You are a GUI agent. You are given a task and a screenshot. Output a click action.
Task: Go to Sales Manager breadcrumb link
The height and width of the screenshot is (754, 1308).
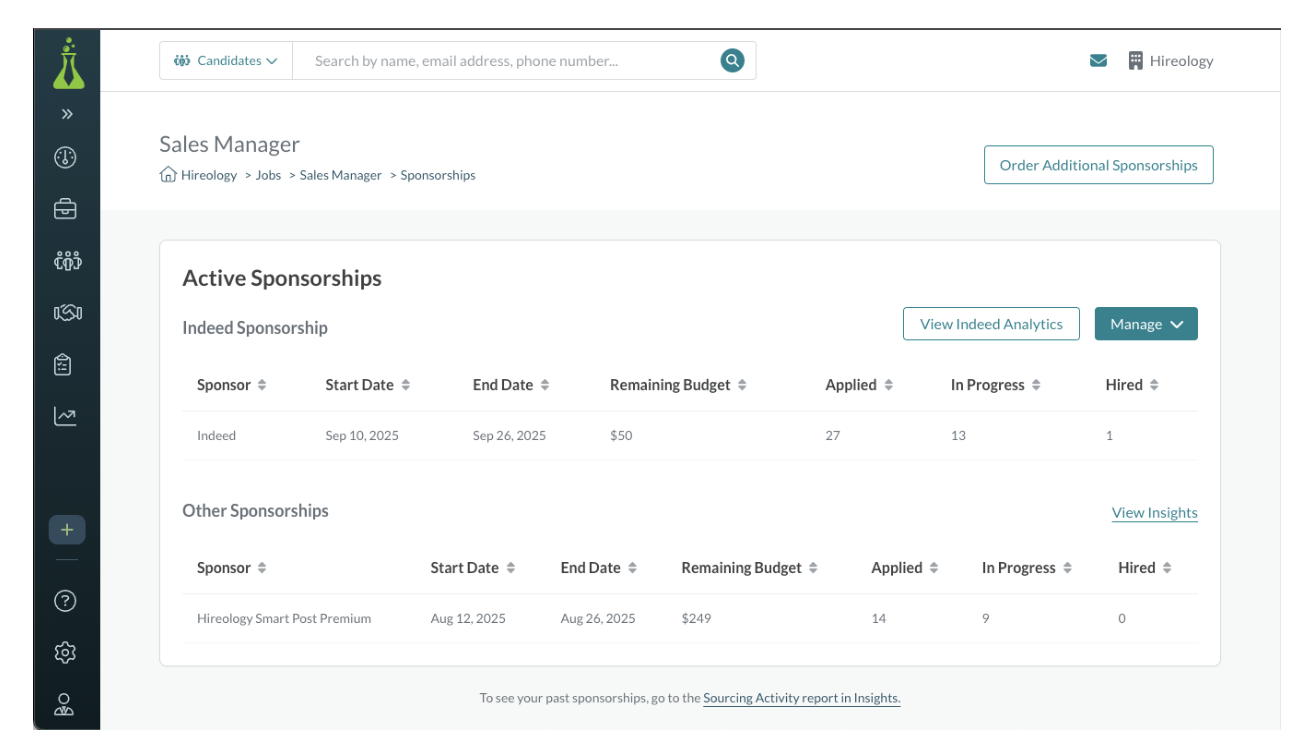[x=341, y=175]
